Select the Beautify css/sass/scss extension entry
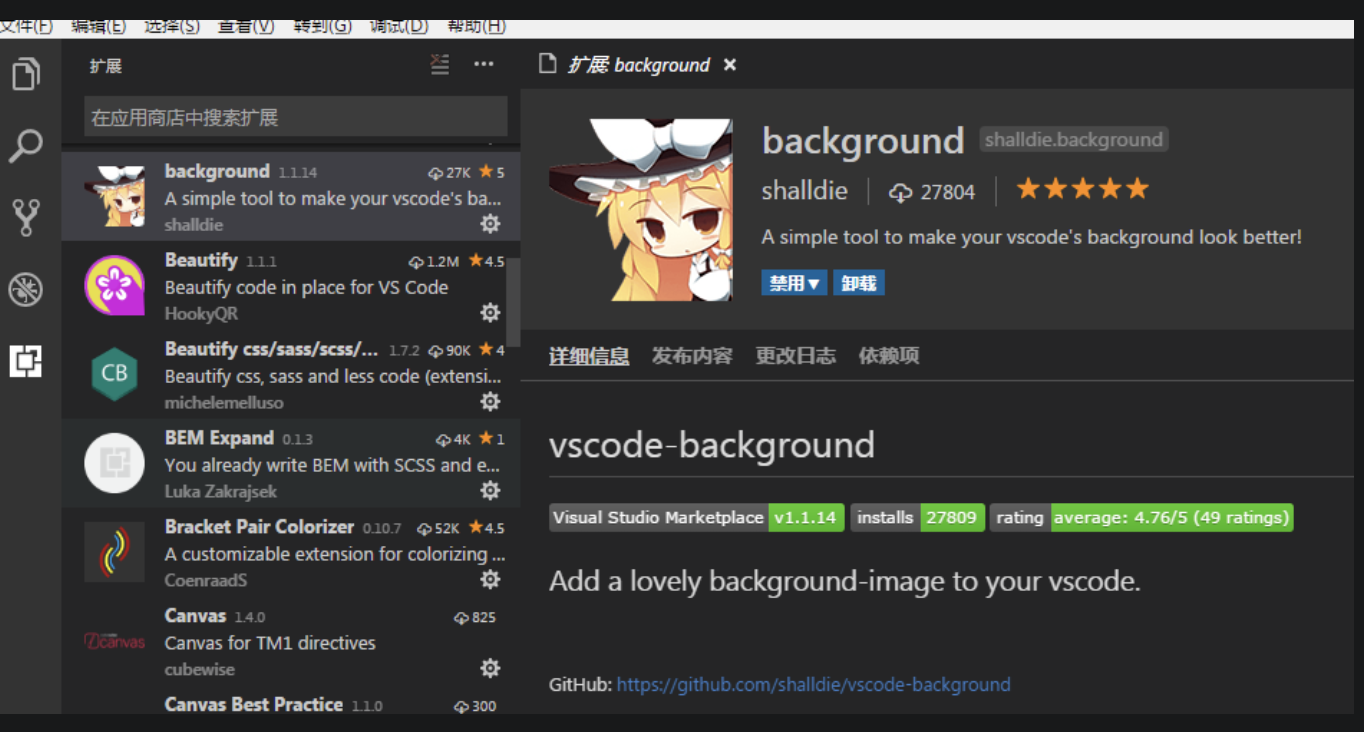The height and width of the screenshot is (732, 1364). (x=291, y=374)
